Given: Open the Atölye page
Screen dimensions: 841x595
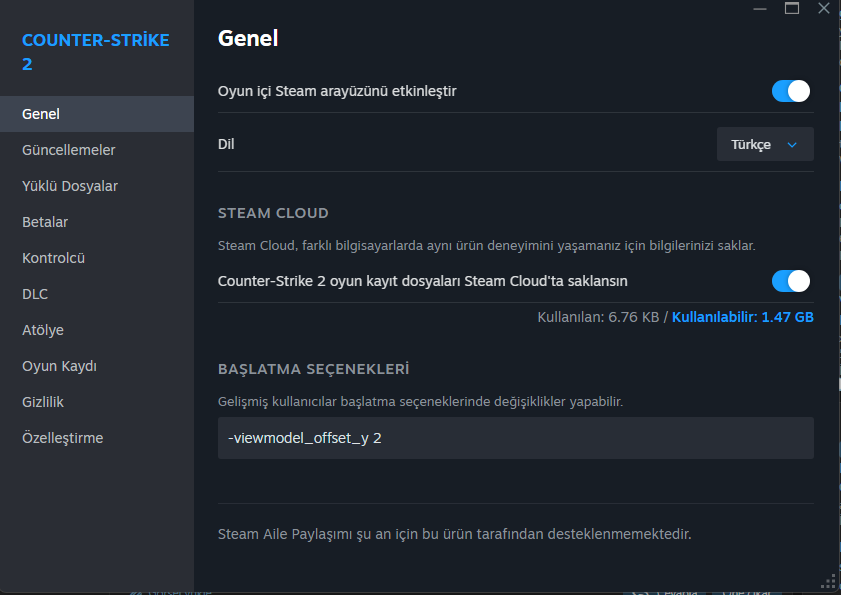Looking at the screenshot, I should [x=43, y=330].
